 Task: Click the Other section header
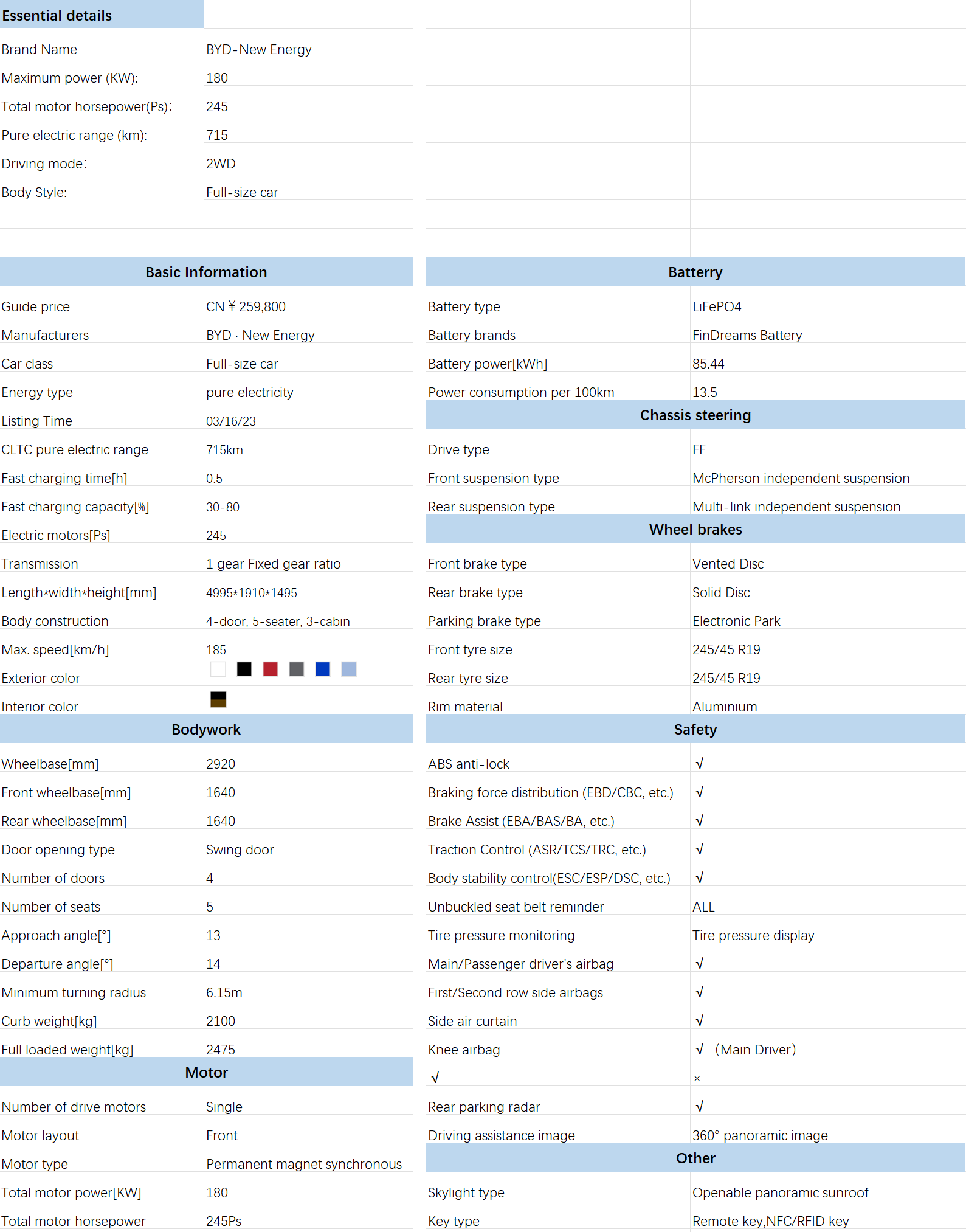coord(695,1158)
